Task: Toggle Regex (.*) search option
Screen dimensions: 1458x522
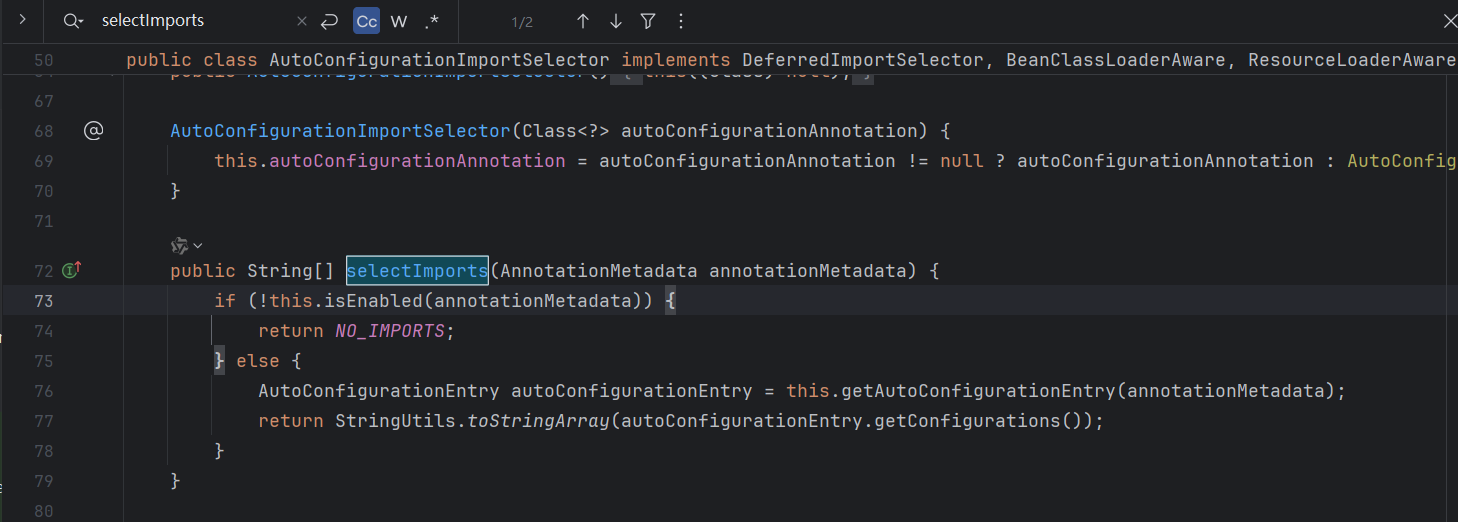Action: pyautogui.click(x=431, y=21)
